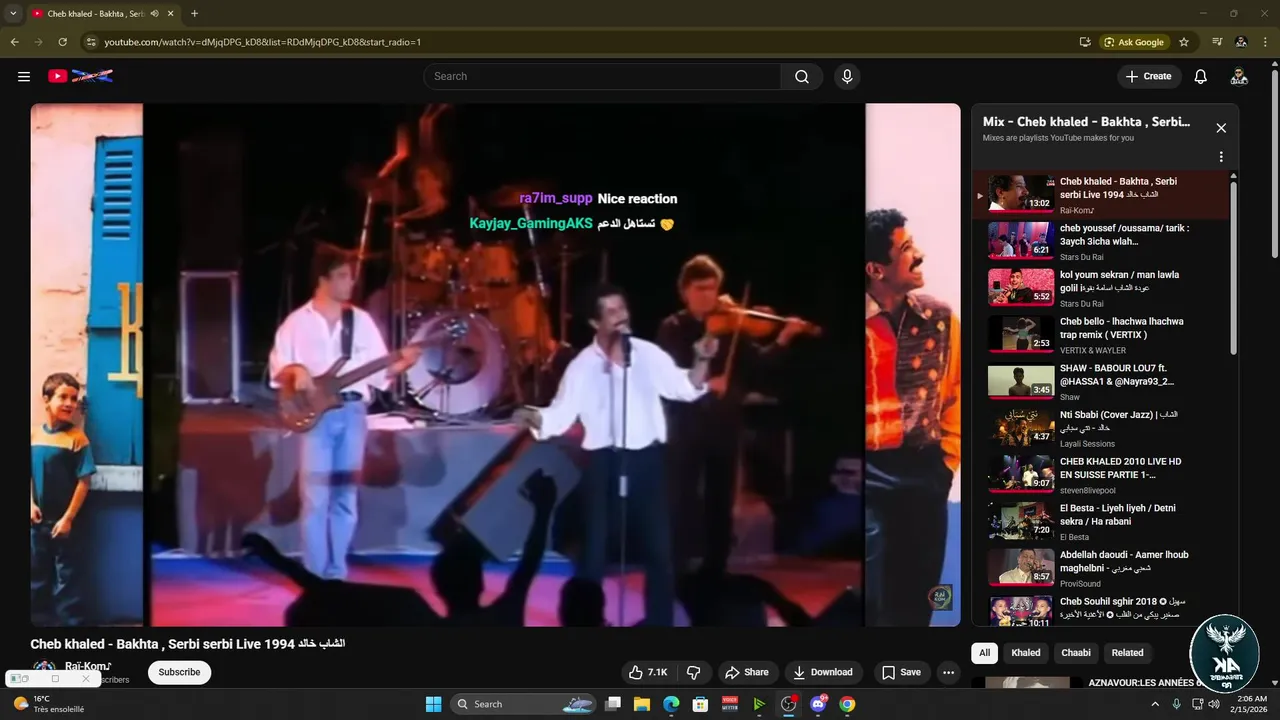Open Task View on the taskbar
The image size is (1280, 720).
[x=613, y=704]
